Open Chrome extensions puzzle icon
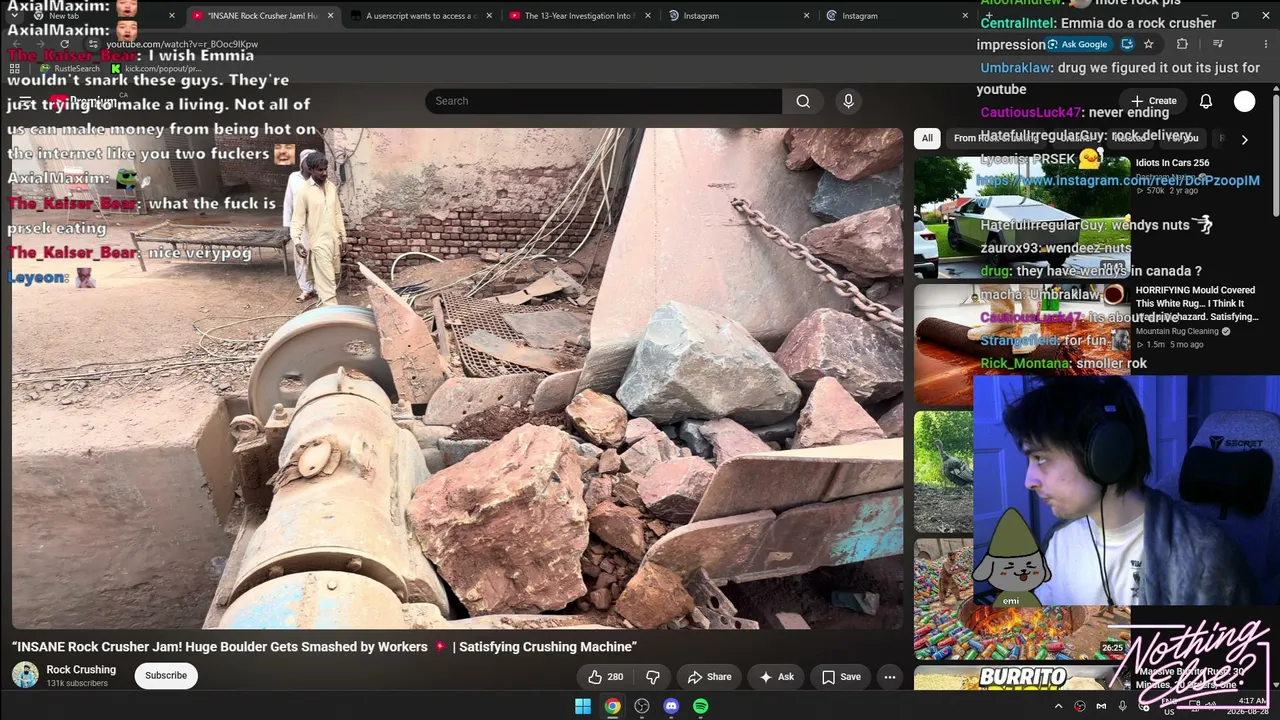 tap(1182, 44)
